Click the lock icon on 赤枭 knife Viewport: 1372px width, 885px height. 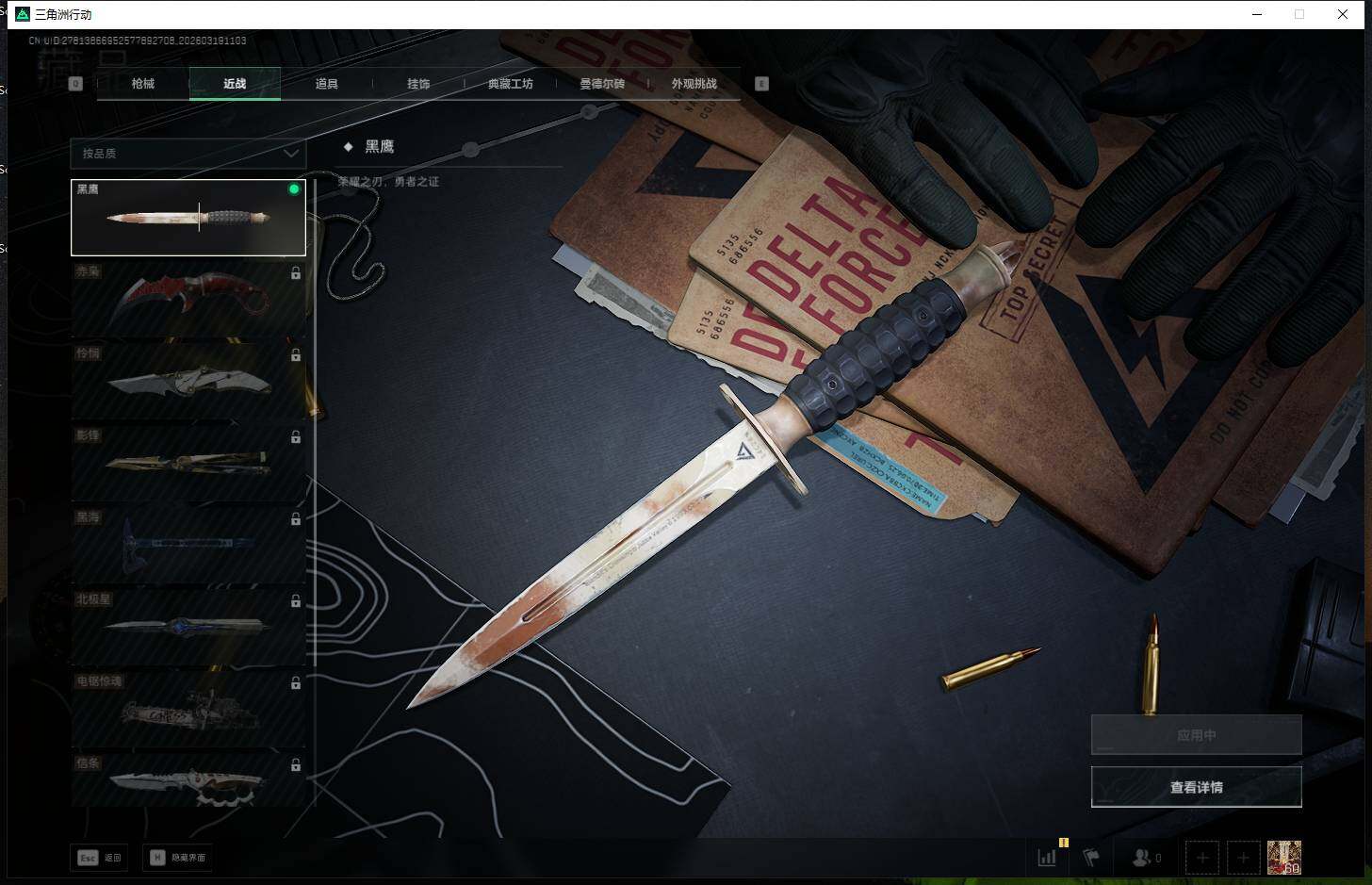296,273
